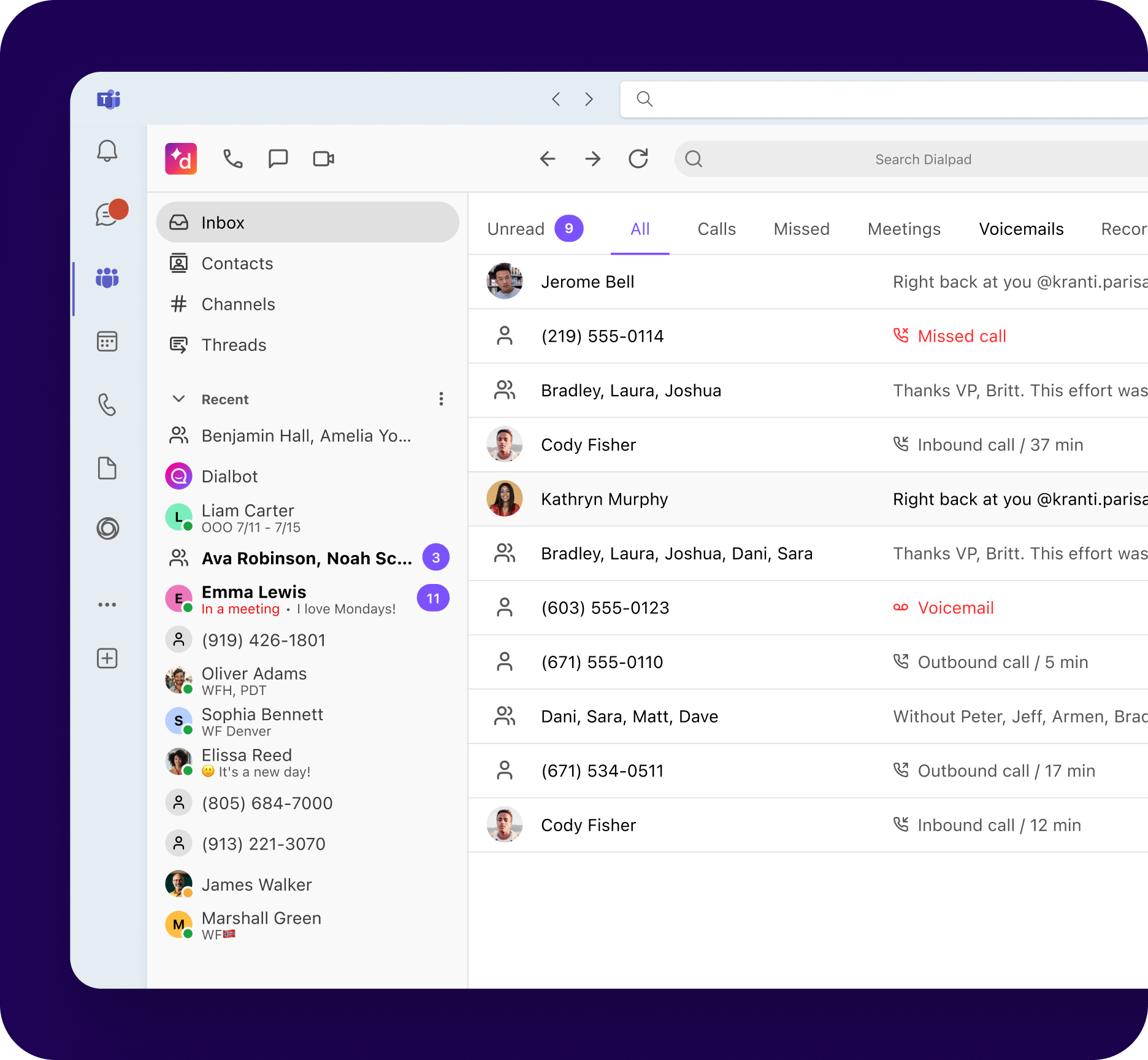Open Emma Lewis conversation

[x=308, y=599]
